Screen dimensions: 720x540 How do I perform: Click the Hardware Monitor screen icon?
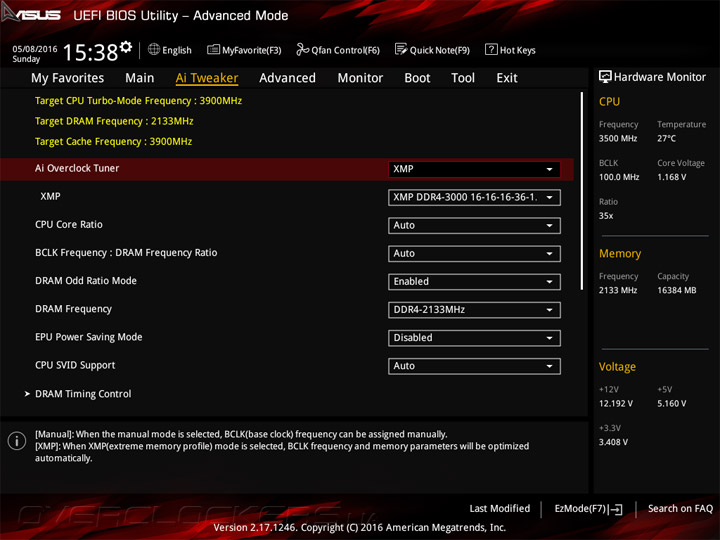605,77
